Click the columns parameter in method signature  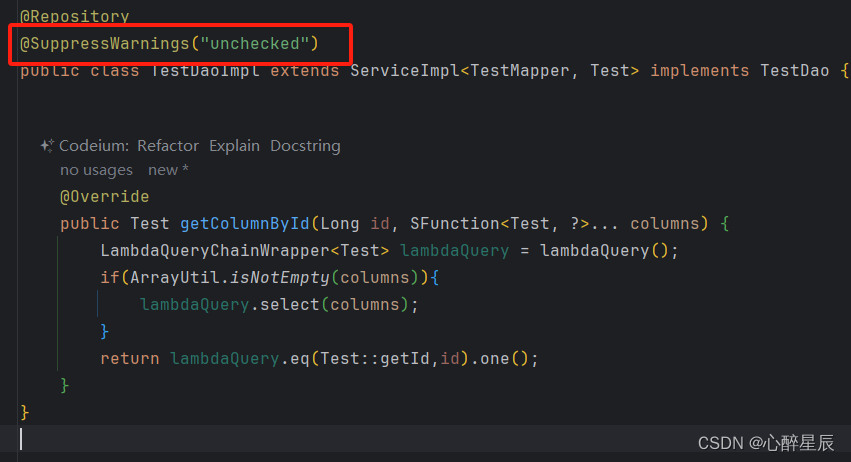(665, 224)
